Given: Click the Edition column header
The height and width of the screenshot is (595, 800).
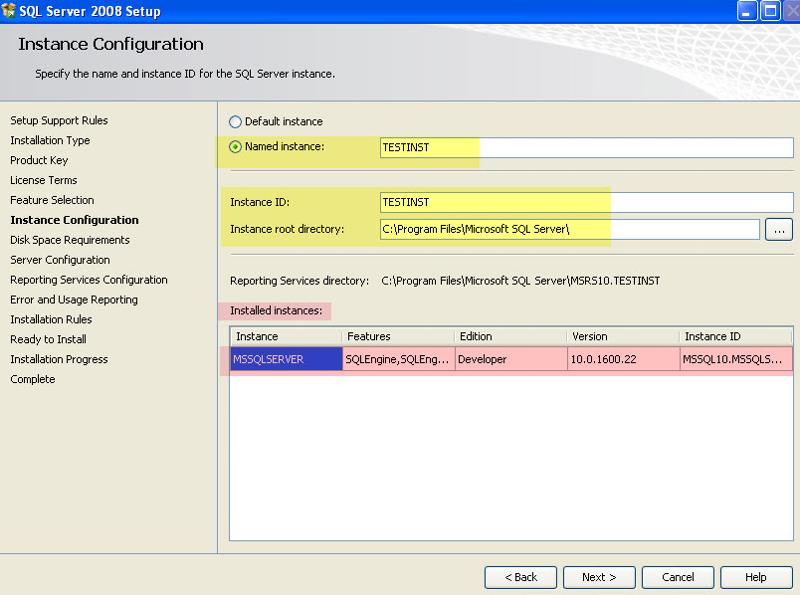Looking at the screenshot, I should coord(511,337).
